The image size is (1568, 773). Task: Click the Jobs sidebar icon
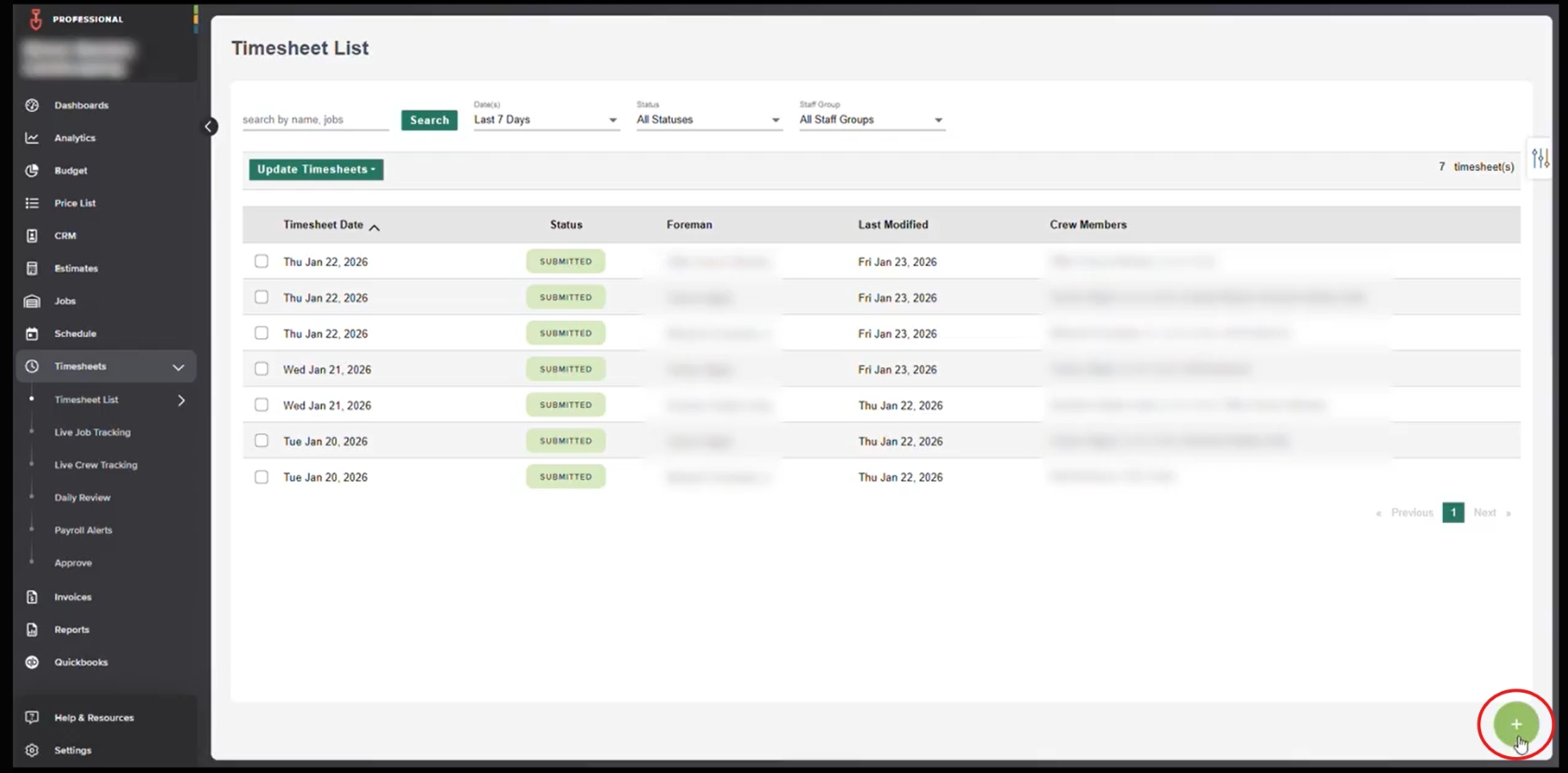(x=32, y=302)
